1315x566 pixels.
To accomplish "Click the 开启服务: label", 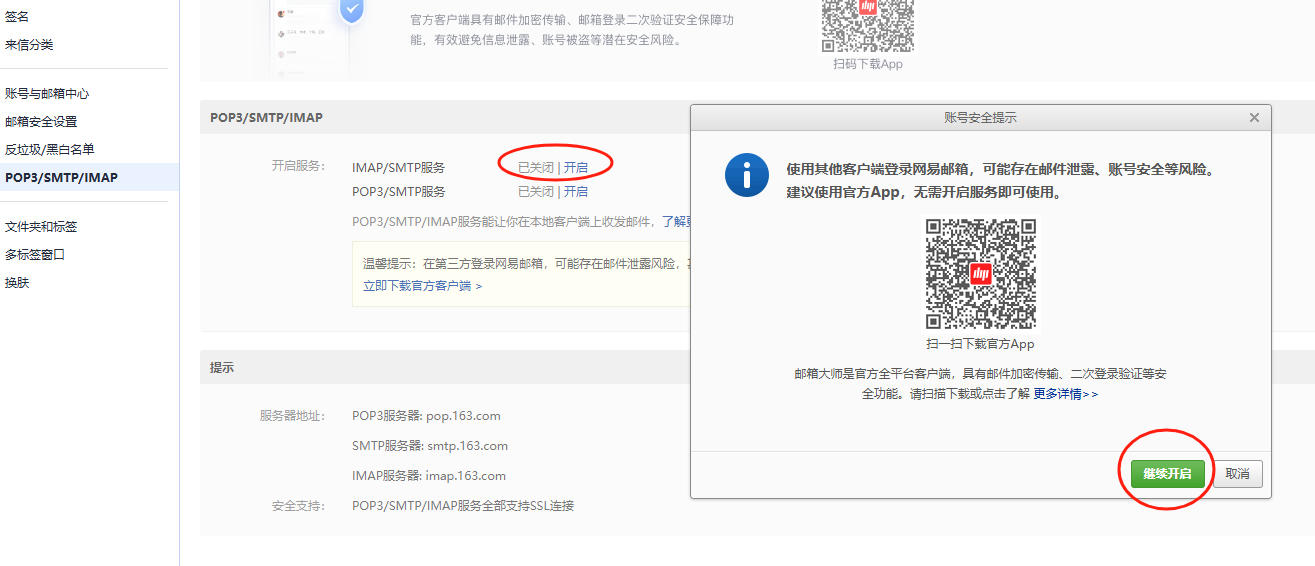I will pyautogui.click(x=298, y=166).
